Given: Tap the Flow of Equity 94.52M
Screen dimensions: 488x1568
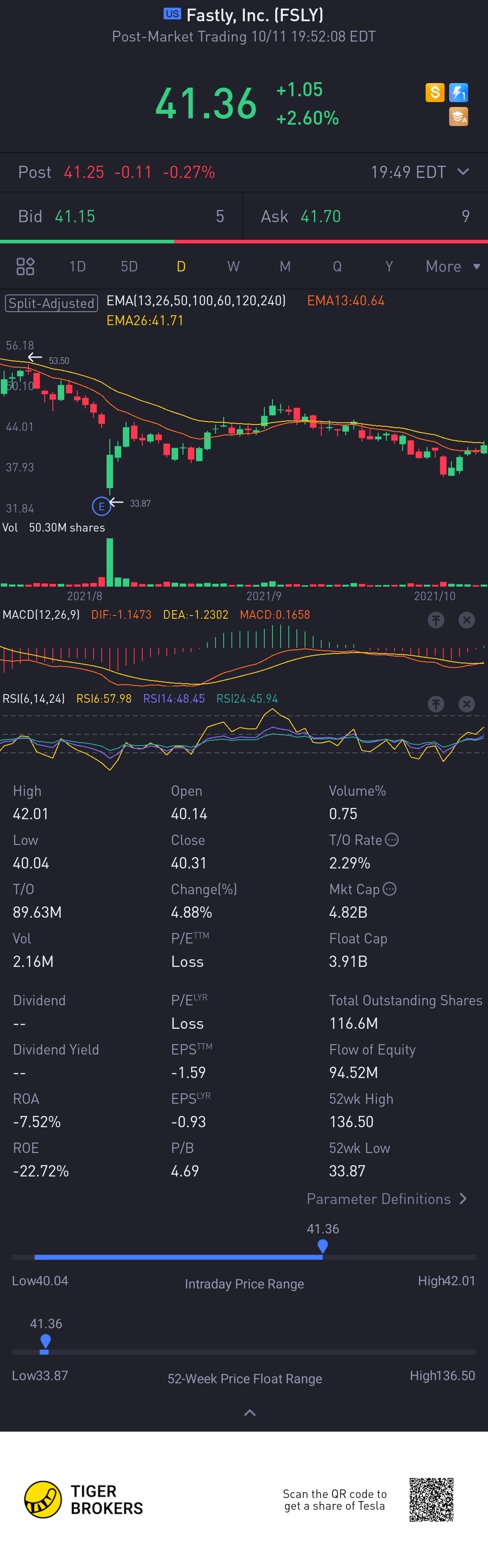Looking at the screenshot, I should point(353,1072).
